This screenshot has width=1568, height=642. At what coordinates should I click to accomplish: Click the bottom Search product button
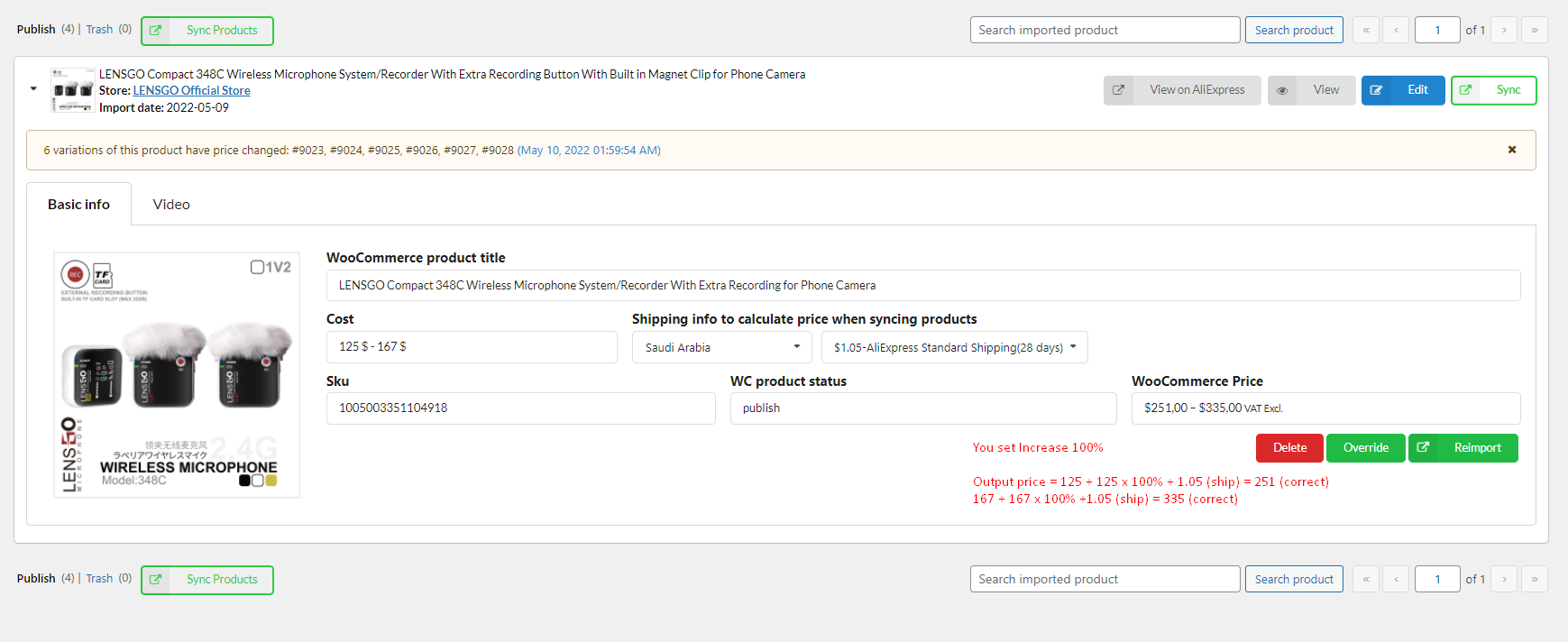click(1294, 579)
